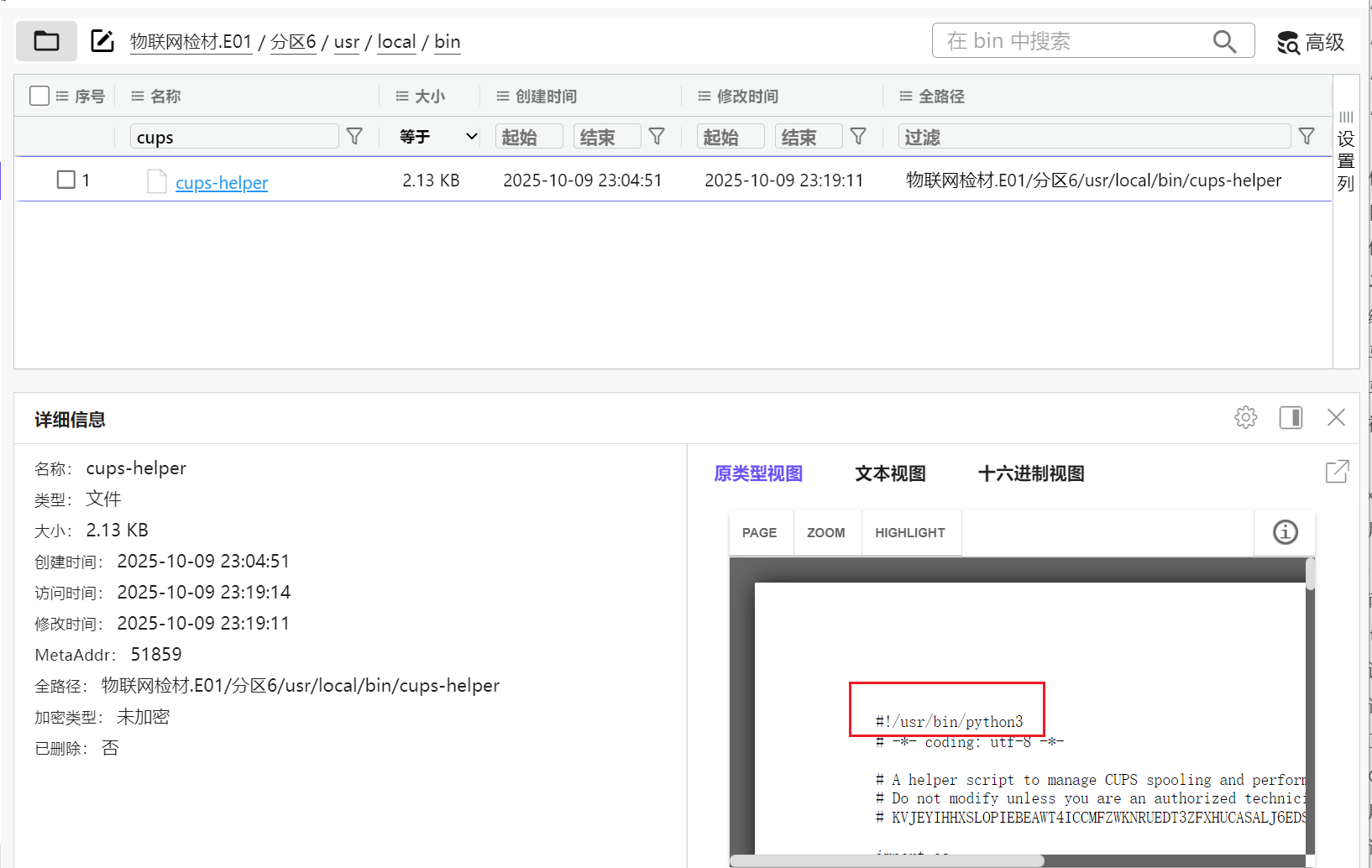Click the viewer info icon

[1285, 532]
